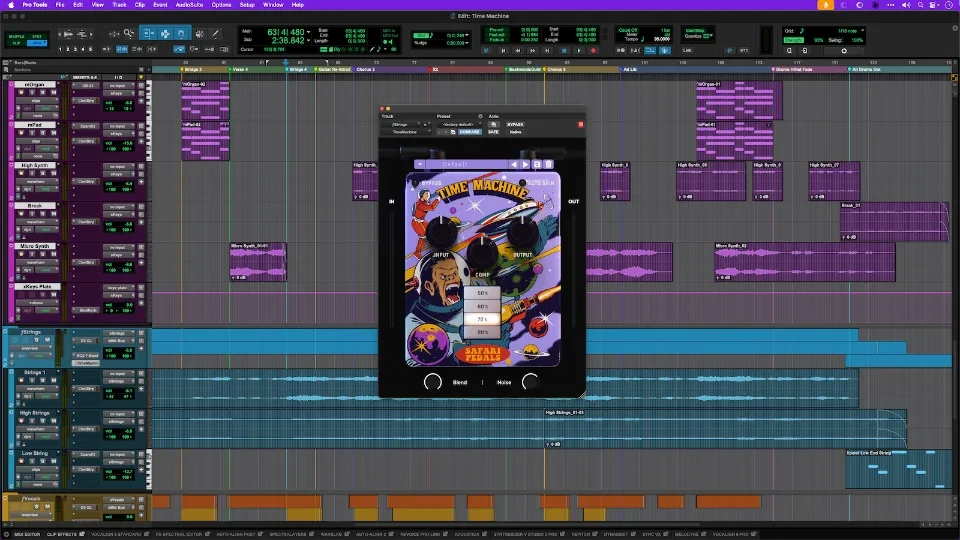
Task: Go to next preset using right arrow
Action: click(x=526, y=164)
